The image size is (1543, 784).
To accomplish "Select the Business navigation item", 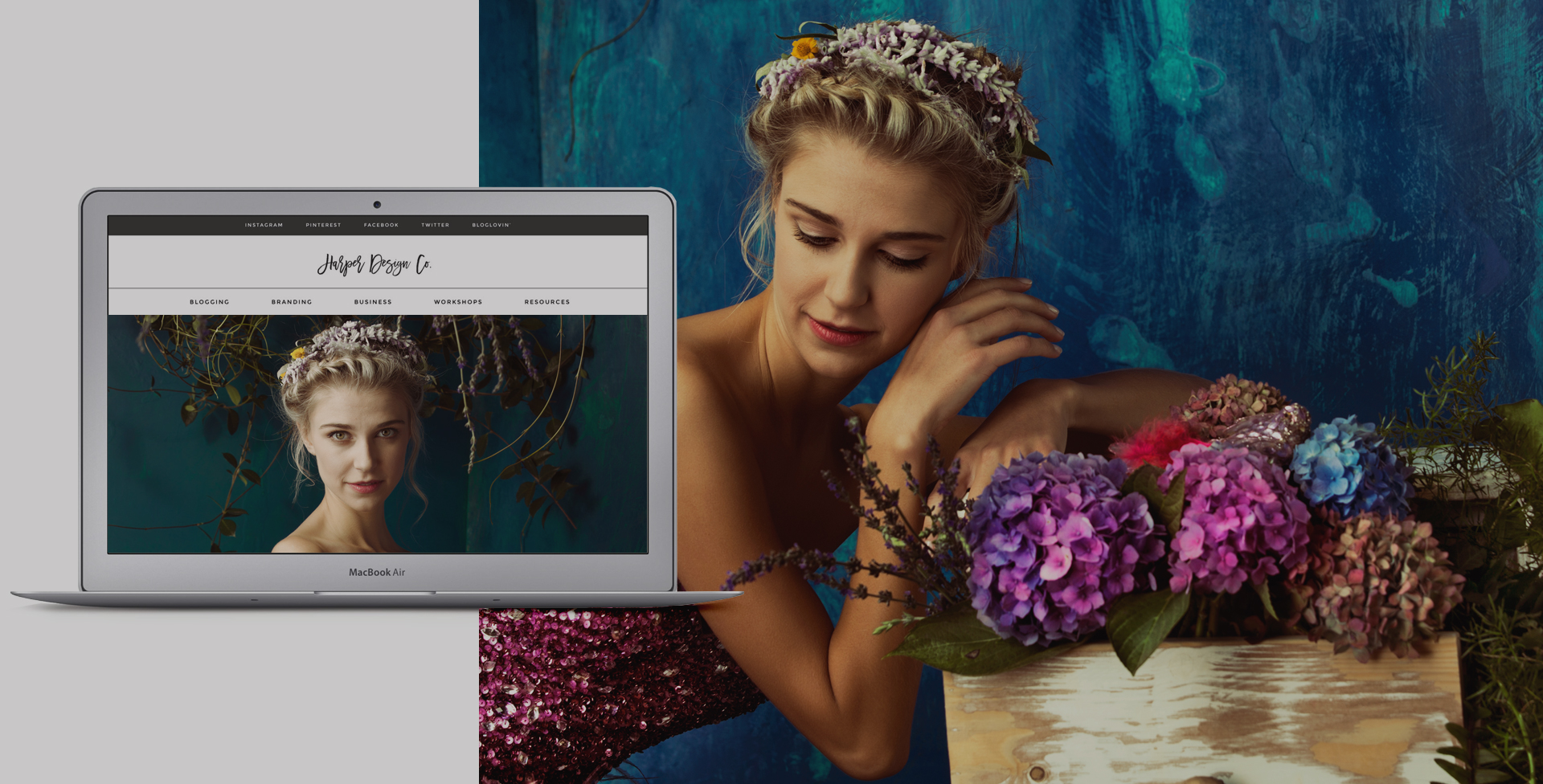I will point(373,302).
